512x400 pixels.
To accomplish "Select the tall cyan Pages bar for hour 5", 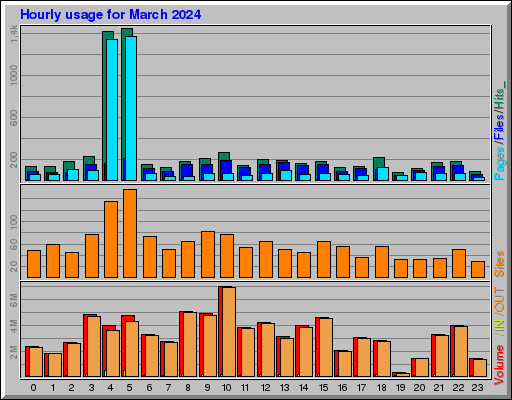I will (131, 108).
